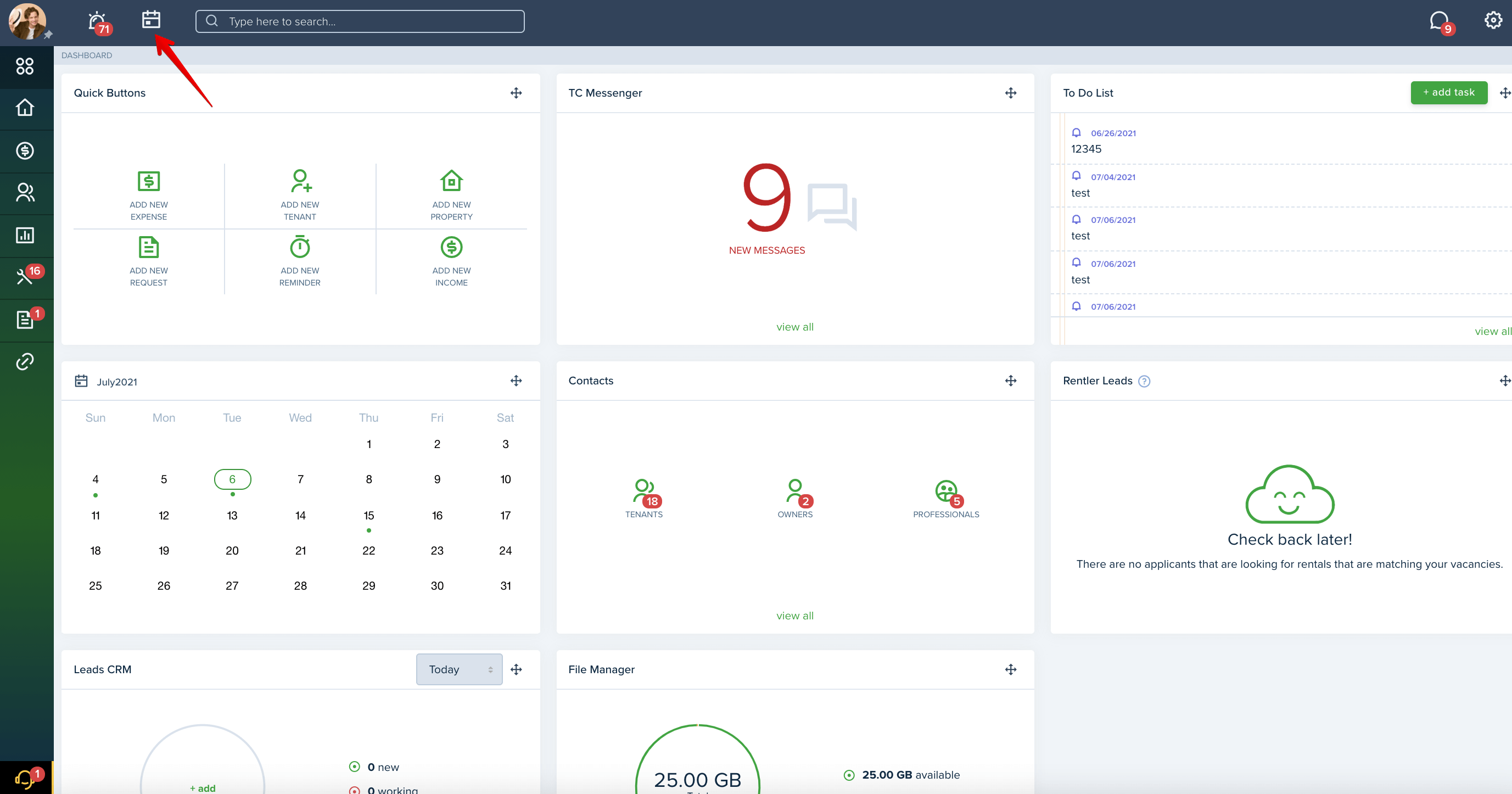This screenshot has height=794, width=1512.
Task: Click the search field 'Type here to search...'
Action: click(360, 21)
